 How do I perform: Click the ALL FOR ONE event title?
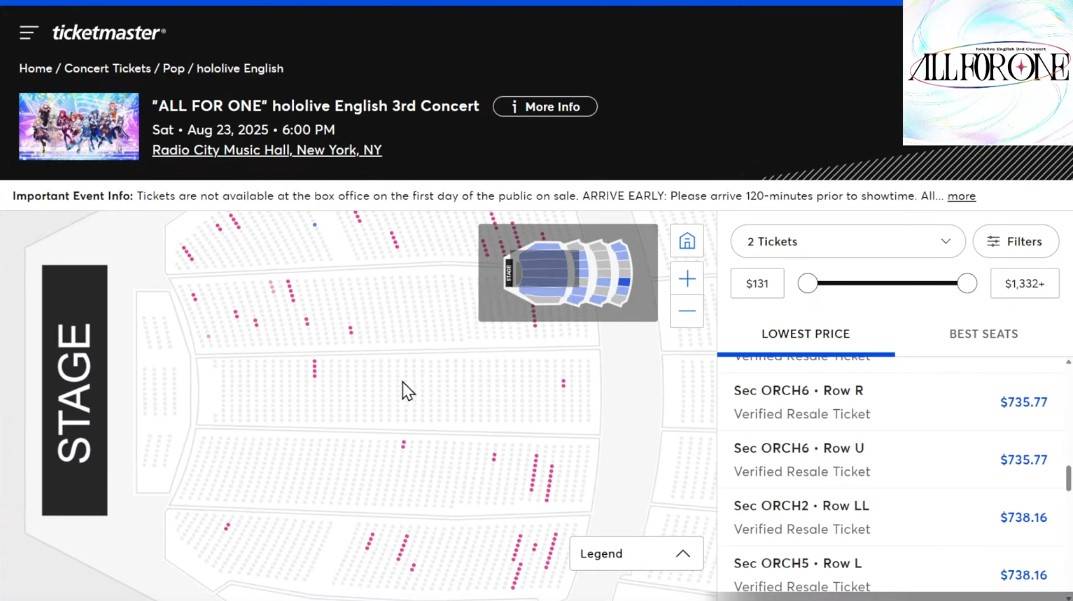(315, 106)
